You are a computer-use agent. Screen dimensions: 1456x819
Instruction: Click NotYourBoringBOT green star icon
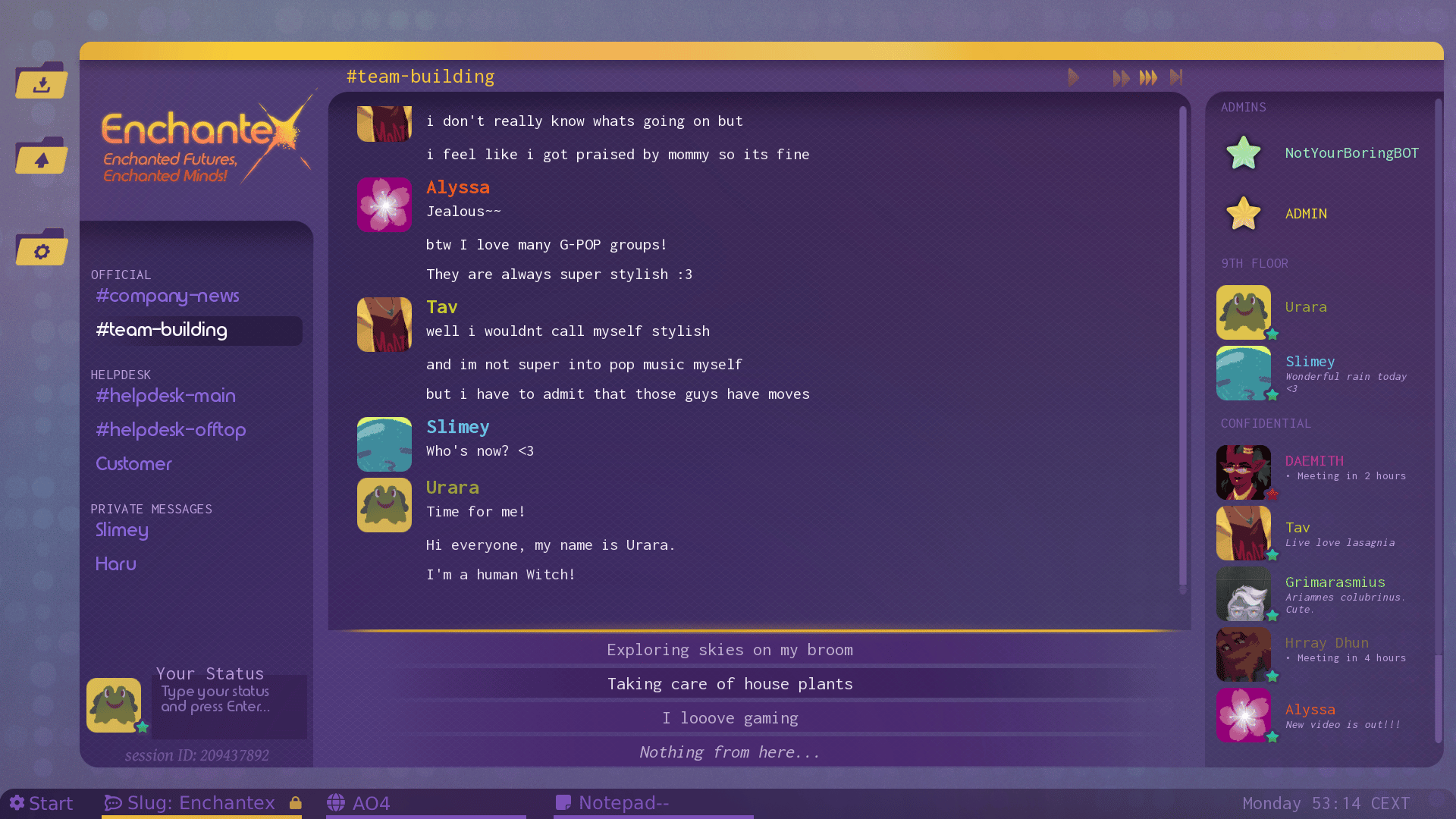coord(1243,153)
